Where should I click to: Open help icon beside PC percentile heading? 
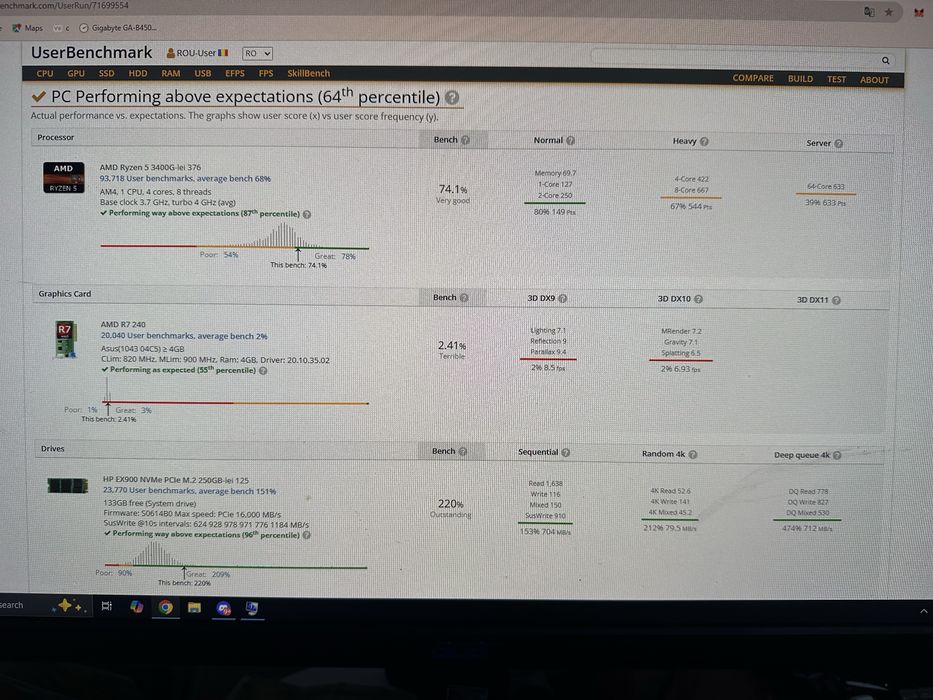452,98
